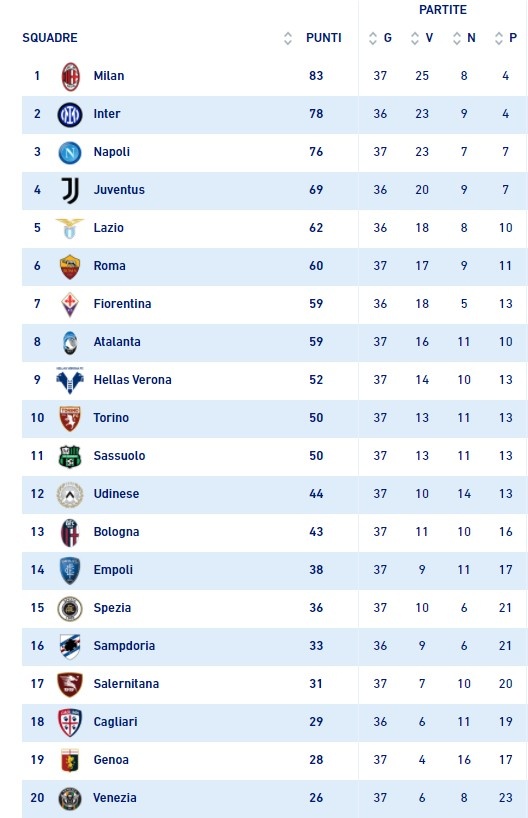Viewport: 528px width, 818px height.
Task: Click the Torino bull crest icon
Action: tap(70, 418)
